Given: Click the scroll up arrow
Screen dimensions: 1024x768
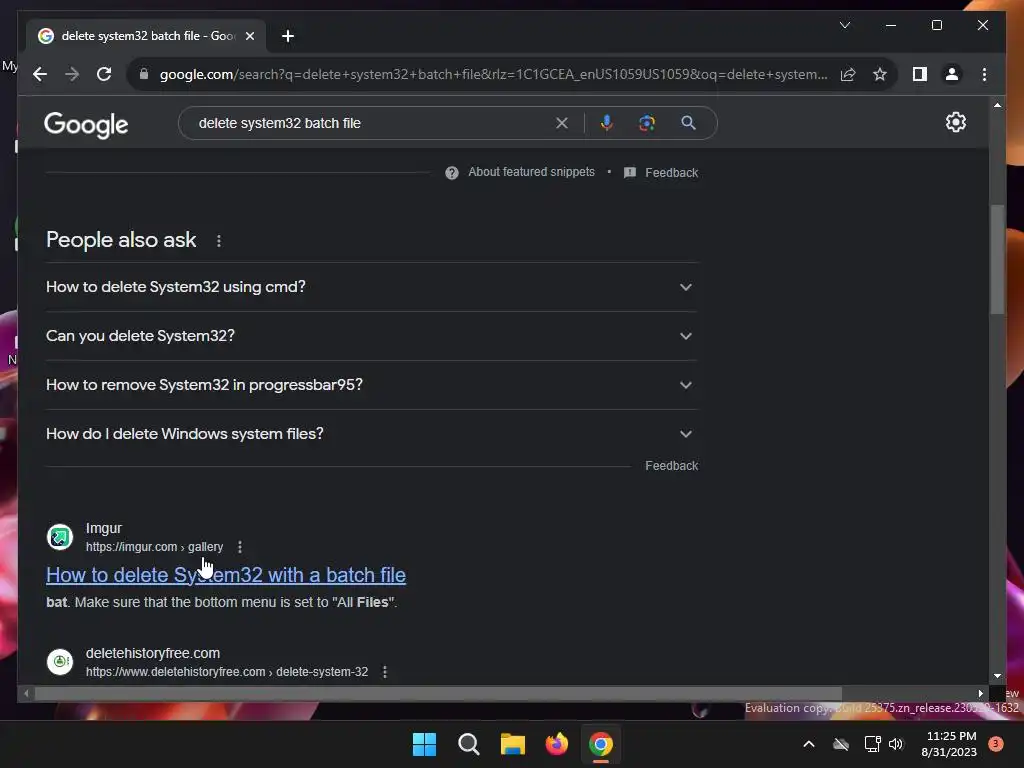Looking at the screenshot, I should coord(997,104).
